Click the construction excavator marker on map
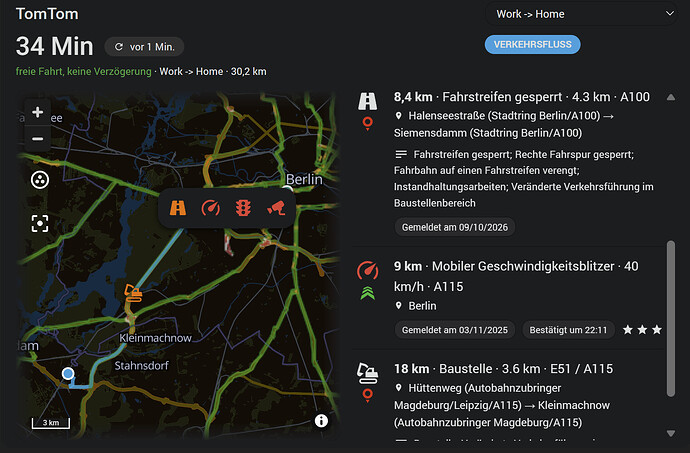 click(x=133, y=293)
